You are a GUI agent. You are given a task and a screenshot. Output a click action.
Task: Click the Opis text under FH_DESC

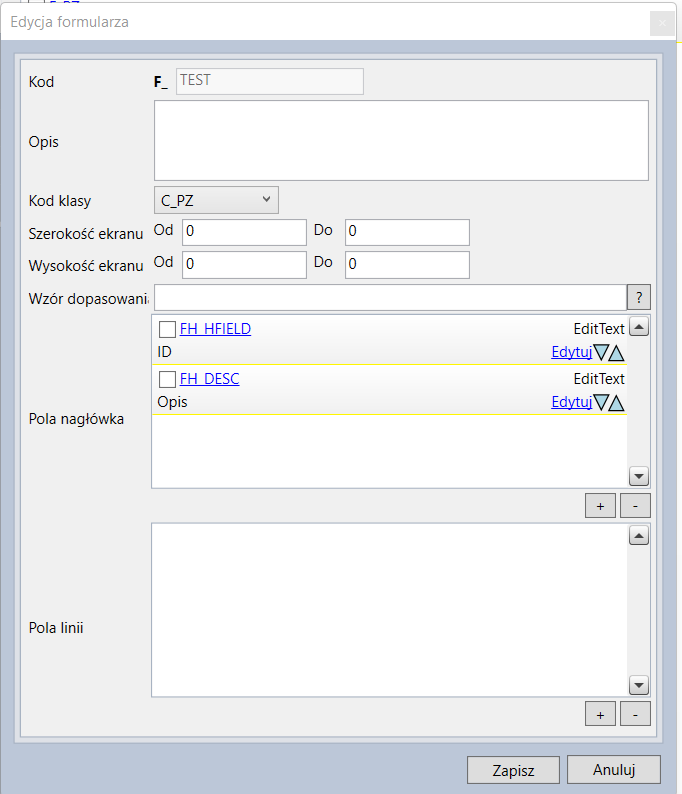[x=173, y=402]
